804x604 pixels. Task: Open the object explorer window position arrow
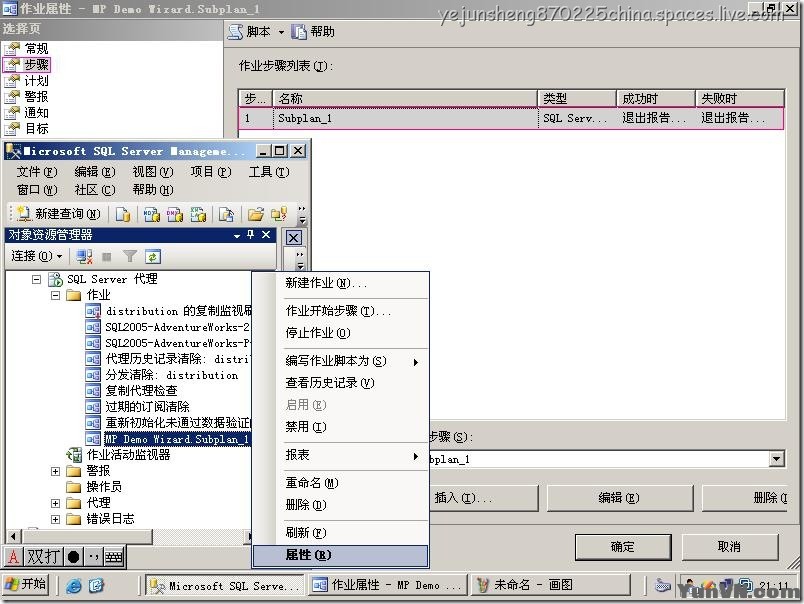[x=237, y=235]
